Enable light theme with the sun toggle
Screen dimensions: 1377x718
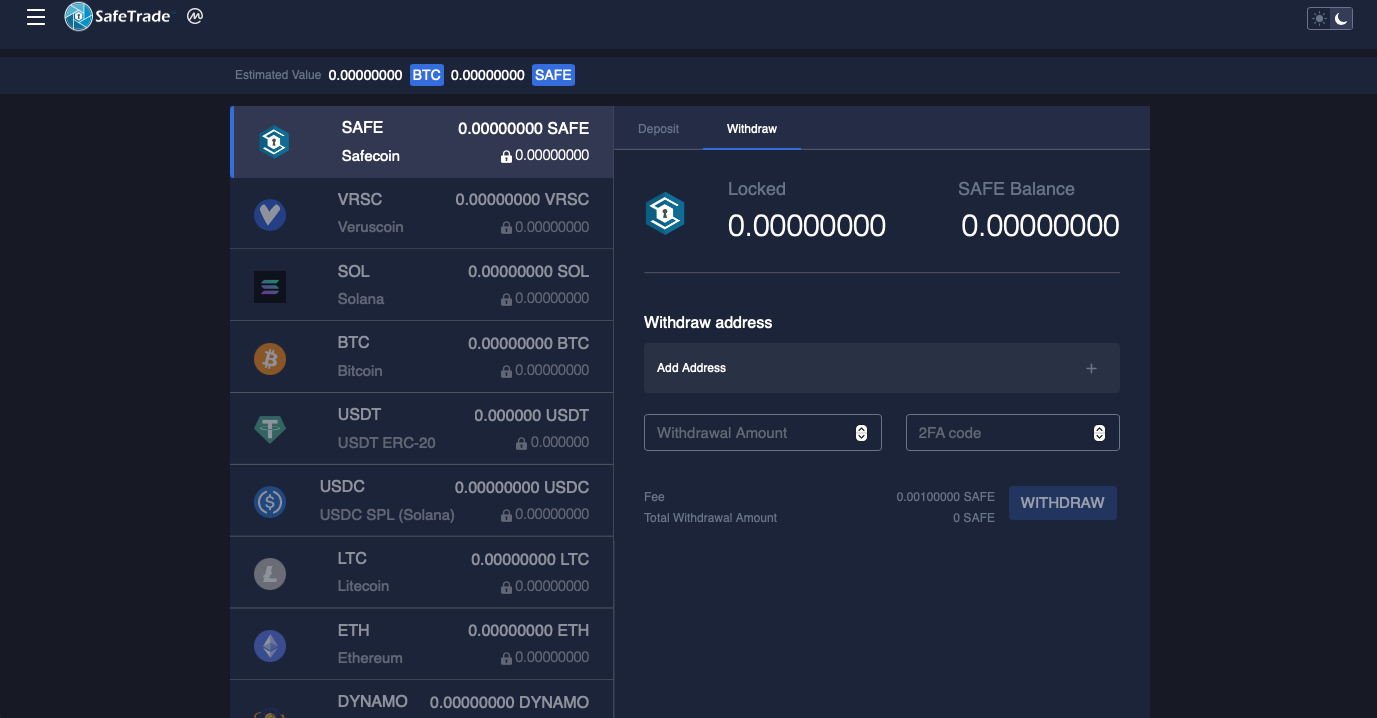click(1318, 17)
